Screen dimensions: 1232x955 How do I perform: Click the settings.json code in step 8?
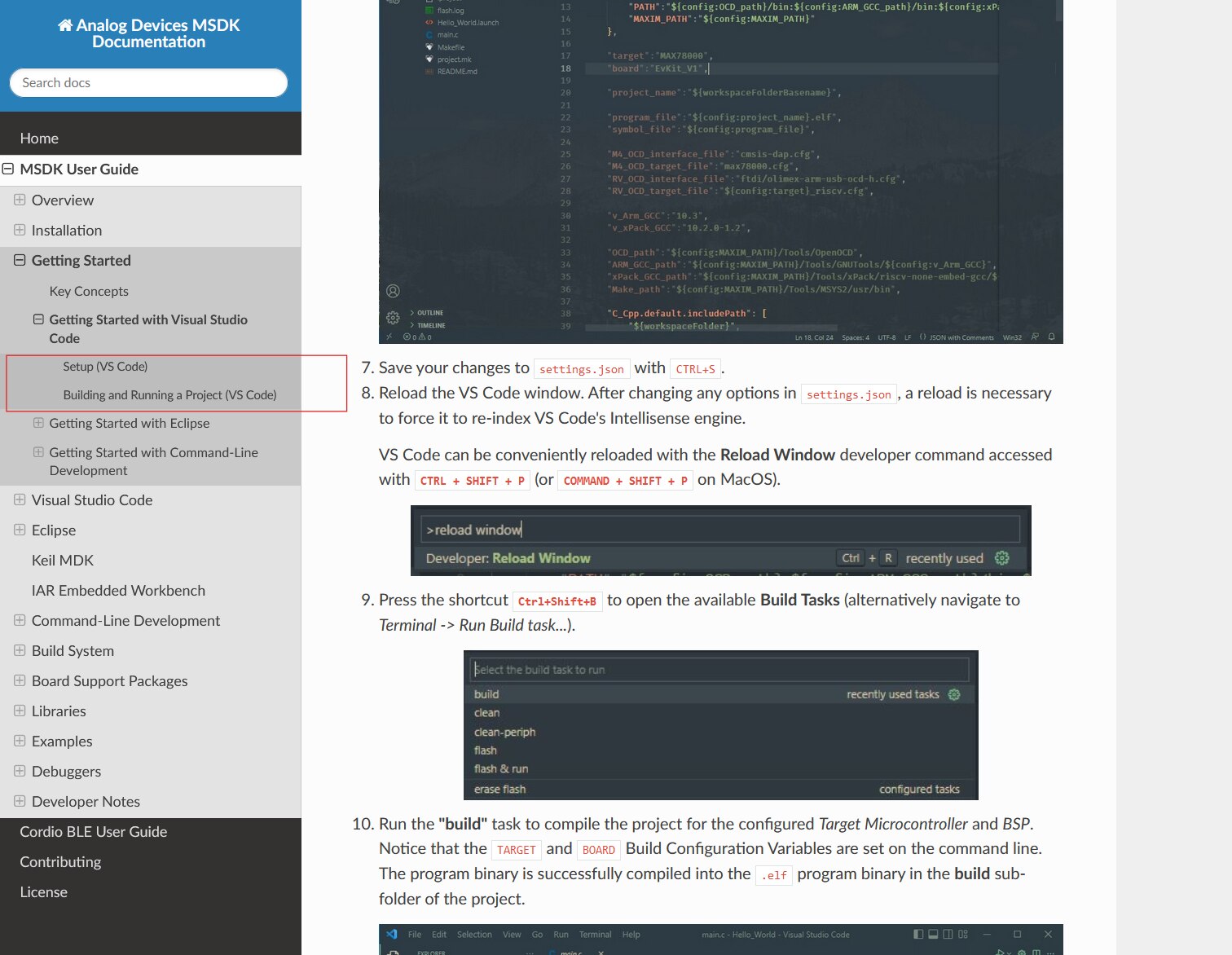[849, 394]
